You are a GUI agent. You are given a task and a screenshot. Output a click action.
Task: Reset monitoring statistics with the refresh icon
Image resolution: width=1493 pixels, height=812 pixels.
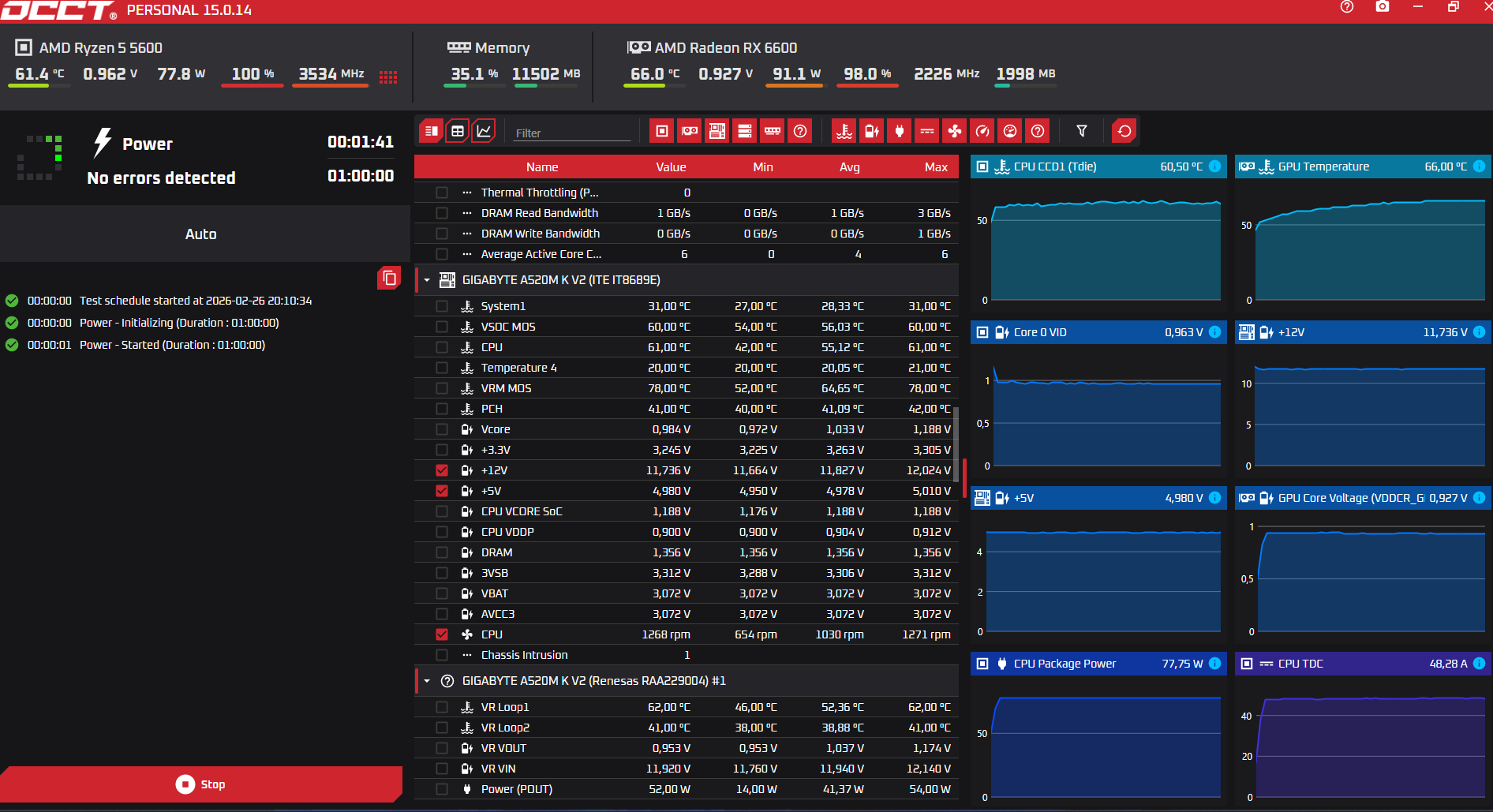[x=1124, y=132]
